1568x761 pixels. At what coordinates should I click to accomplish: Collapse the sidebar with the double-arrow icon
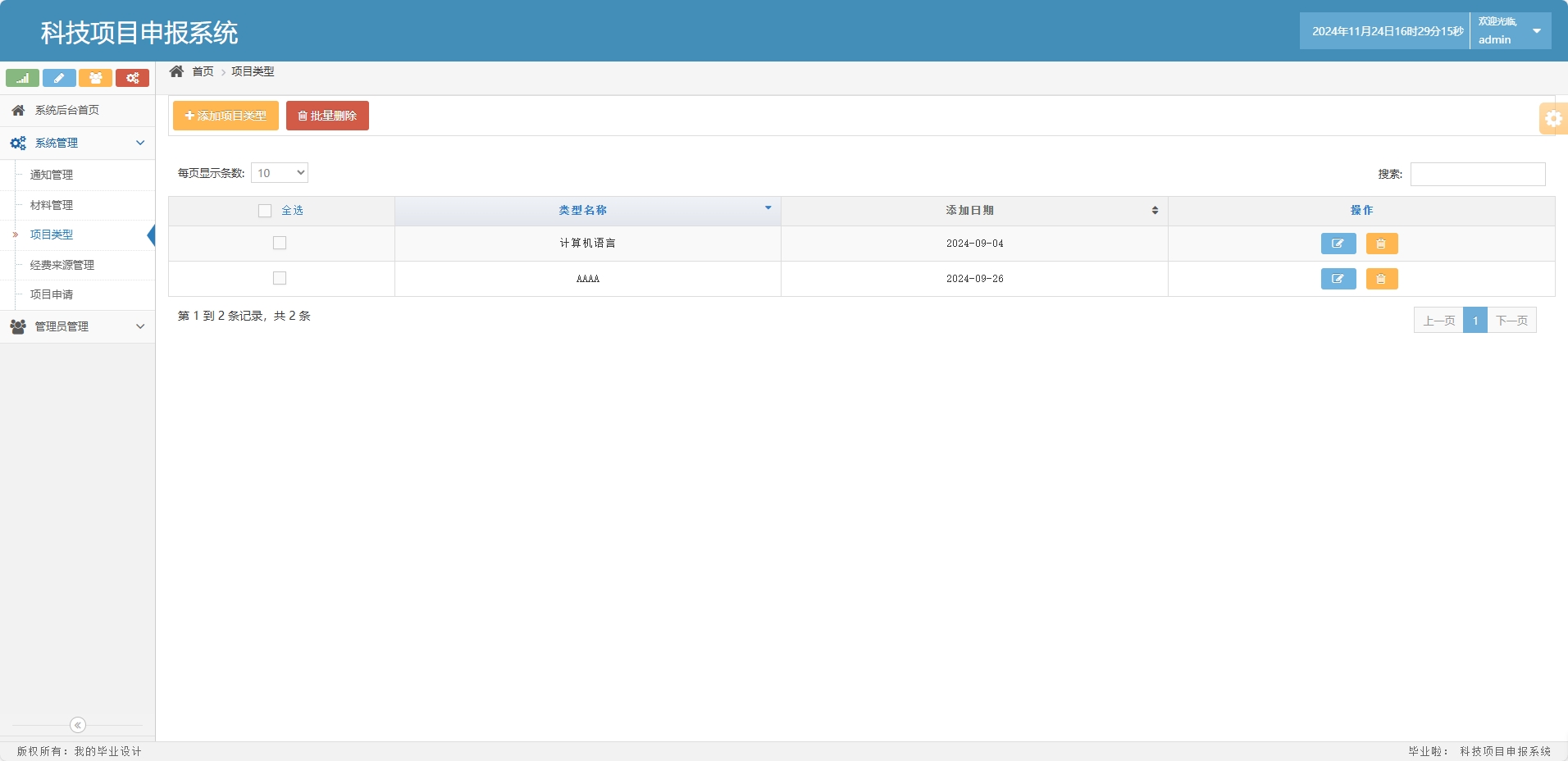click(x=78, y=725)
